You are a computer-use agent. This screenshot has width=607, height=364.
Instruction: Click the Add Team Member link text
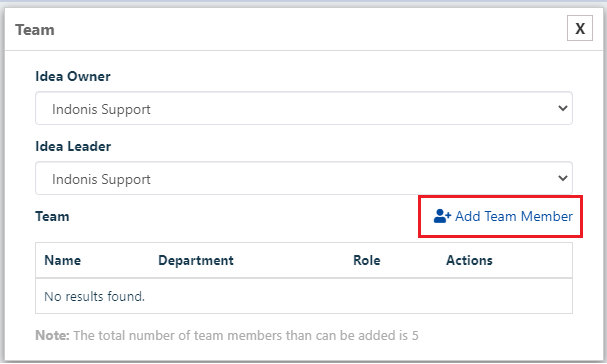pos(514,216)
